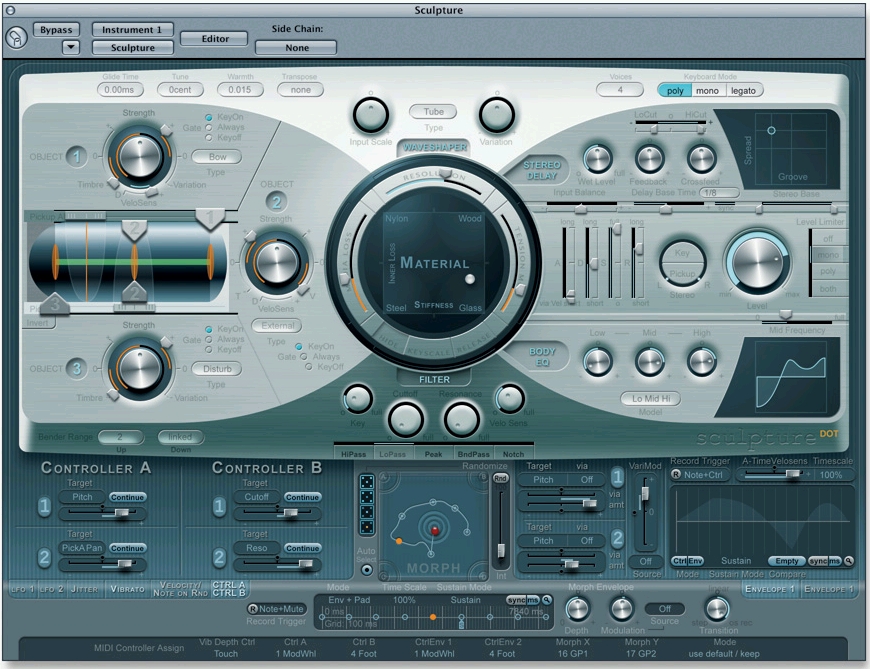Open the Body EQ Model menu Lo Mid Hi
This screenshot has width=870, height=669.
point(650,398)
